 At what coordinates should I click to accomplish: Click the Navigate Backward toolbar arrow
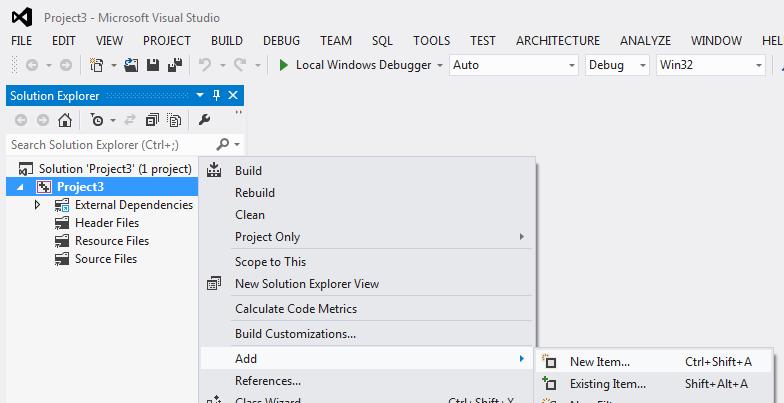32,65
